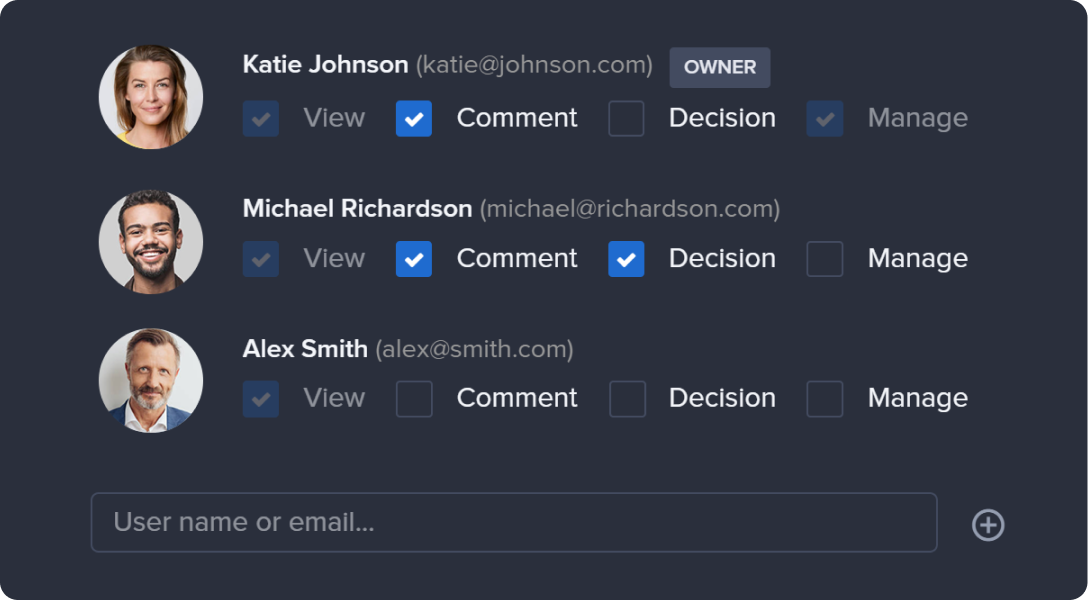Uncheck Comment permission for Michael Richardson
The width and height of the screenshot is (1088, 600).
414,259
